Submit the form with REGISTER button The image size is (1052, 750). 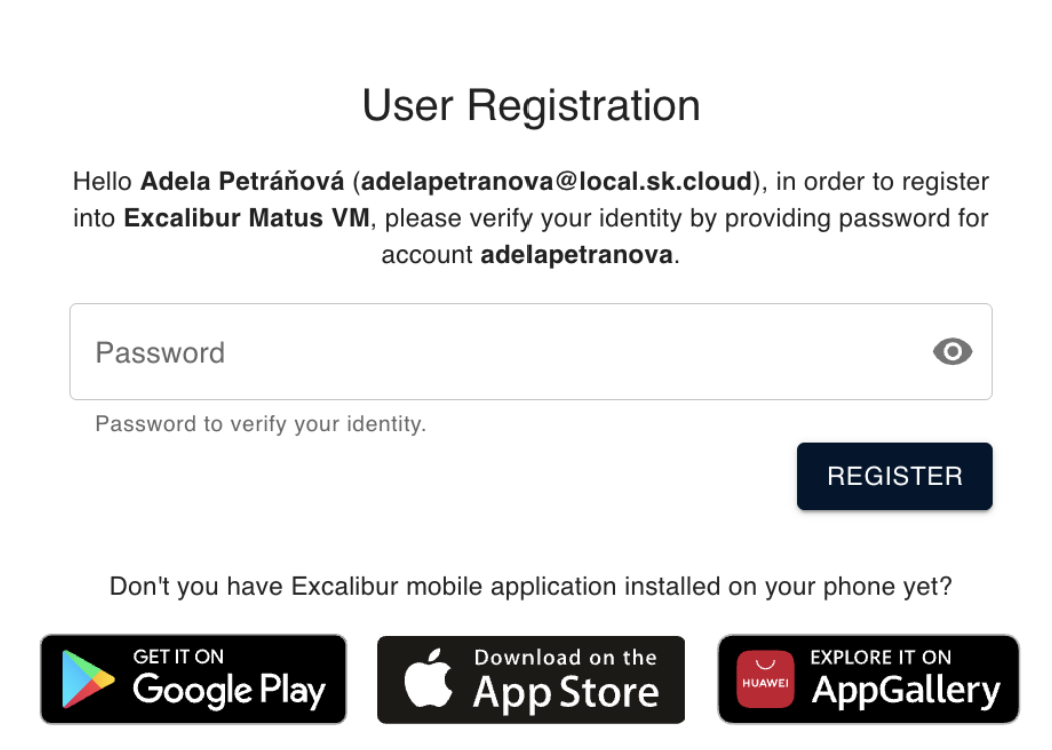[894, 476]
